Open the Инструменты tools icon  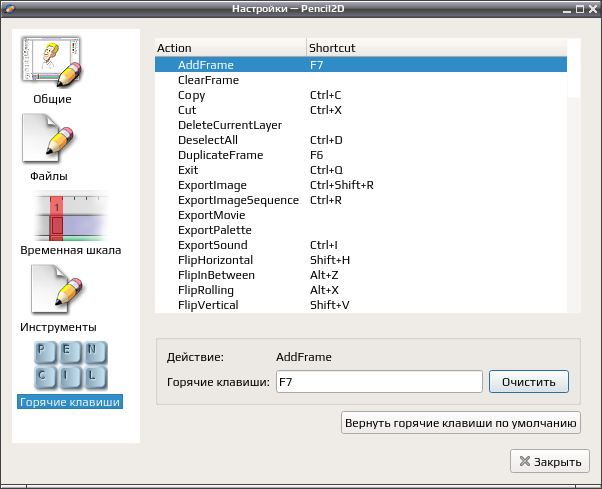[x=58, y=289]
